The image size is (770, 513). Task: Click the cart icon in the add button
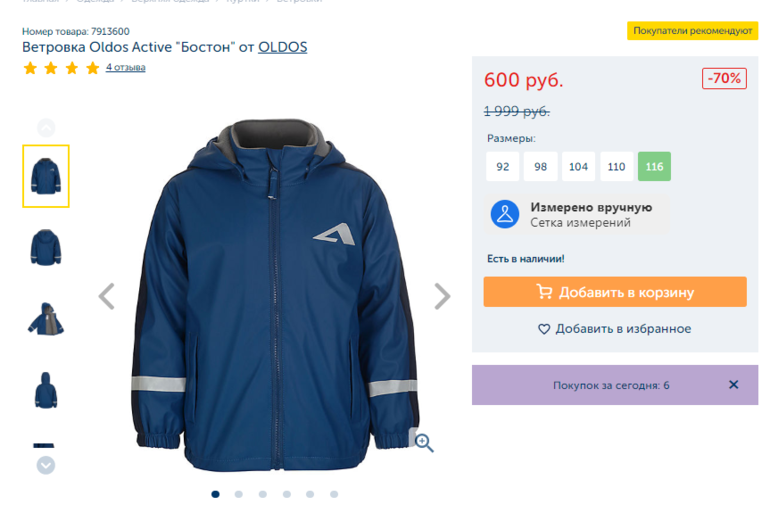pos(544,292)
